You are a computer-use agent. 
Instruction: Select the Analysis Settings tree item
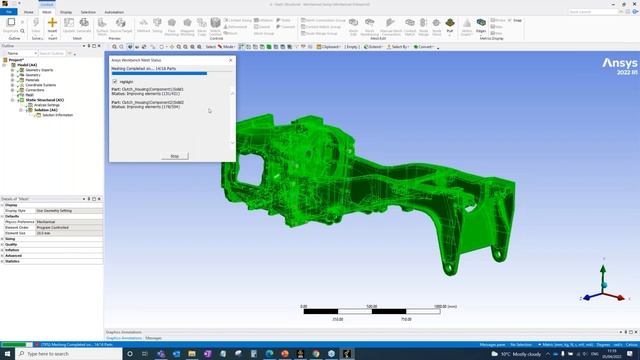(47, 105)
